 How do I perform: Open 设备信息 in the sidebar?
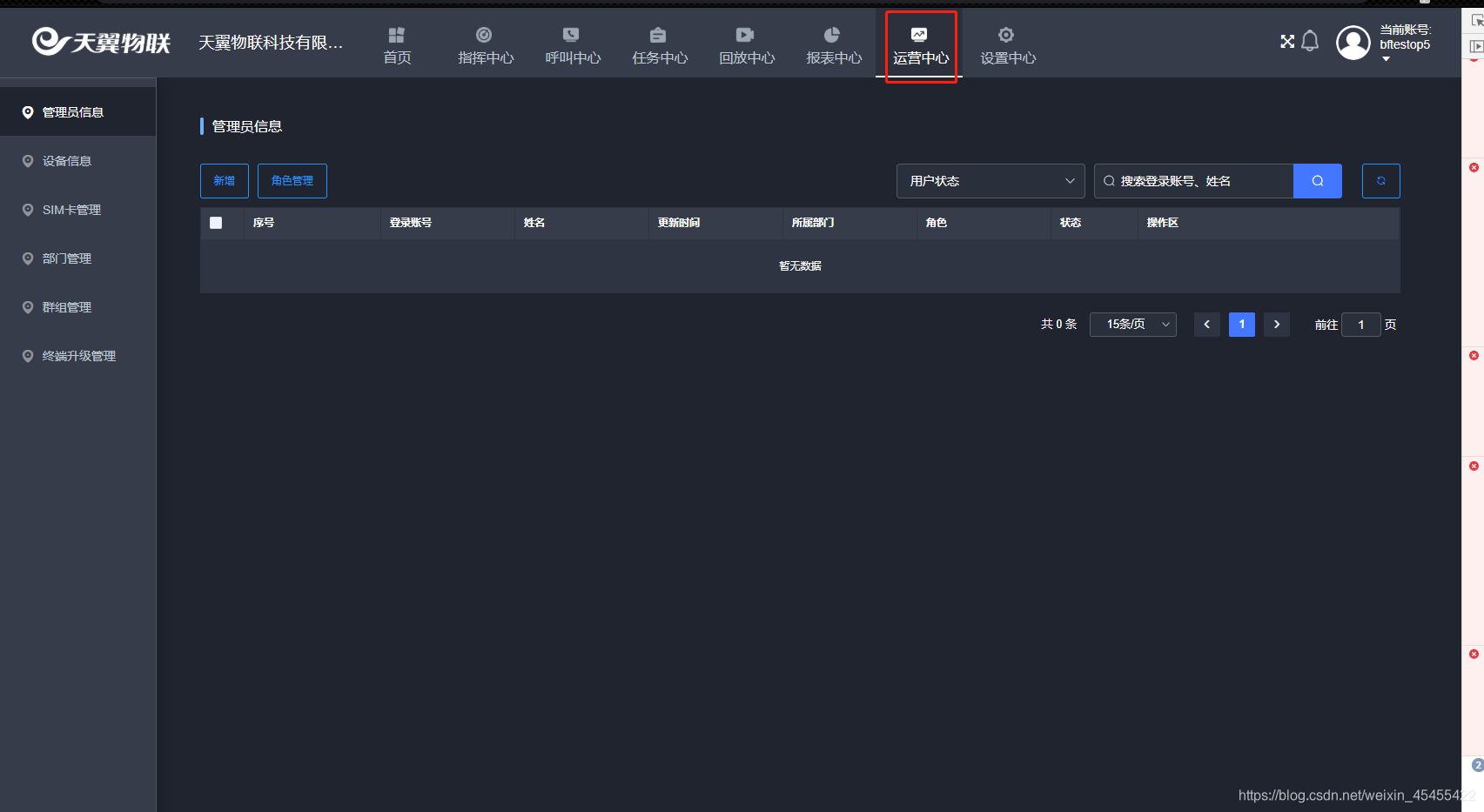point(77,161)
